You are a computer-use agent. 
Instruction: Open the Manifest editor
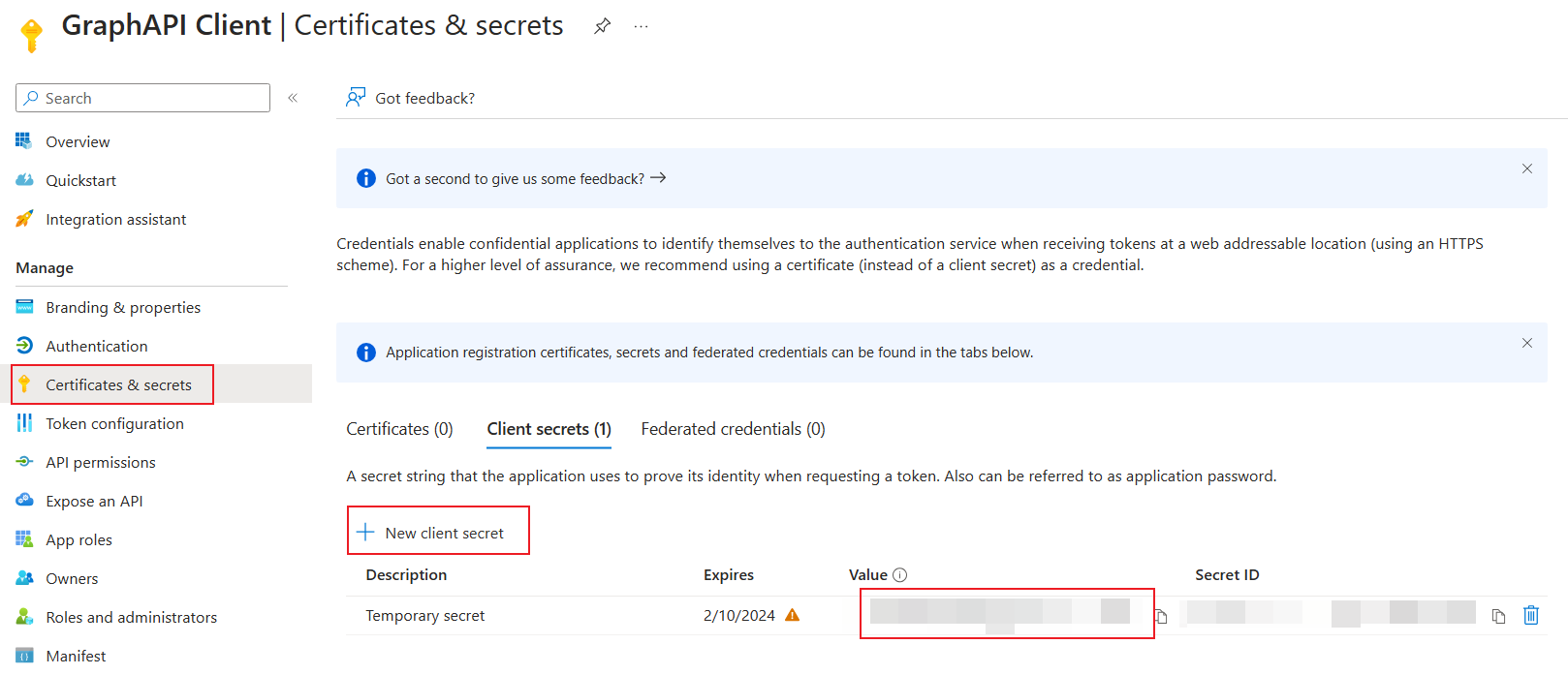click(x=76, y=656)
